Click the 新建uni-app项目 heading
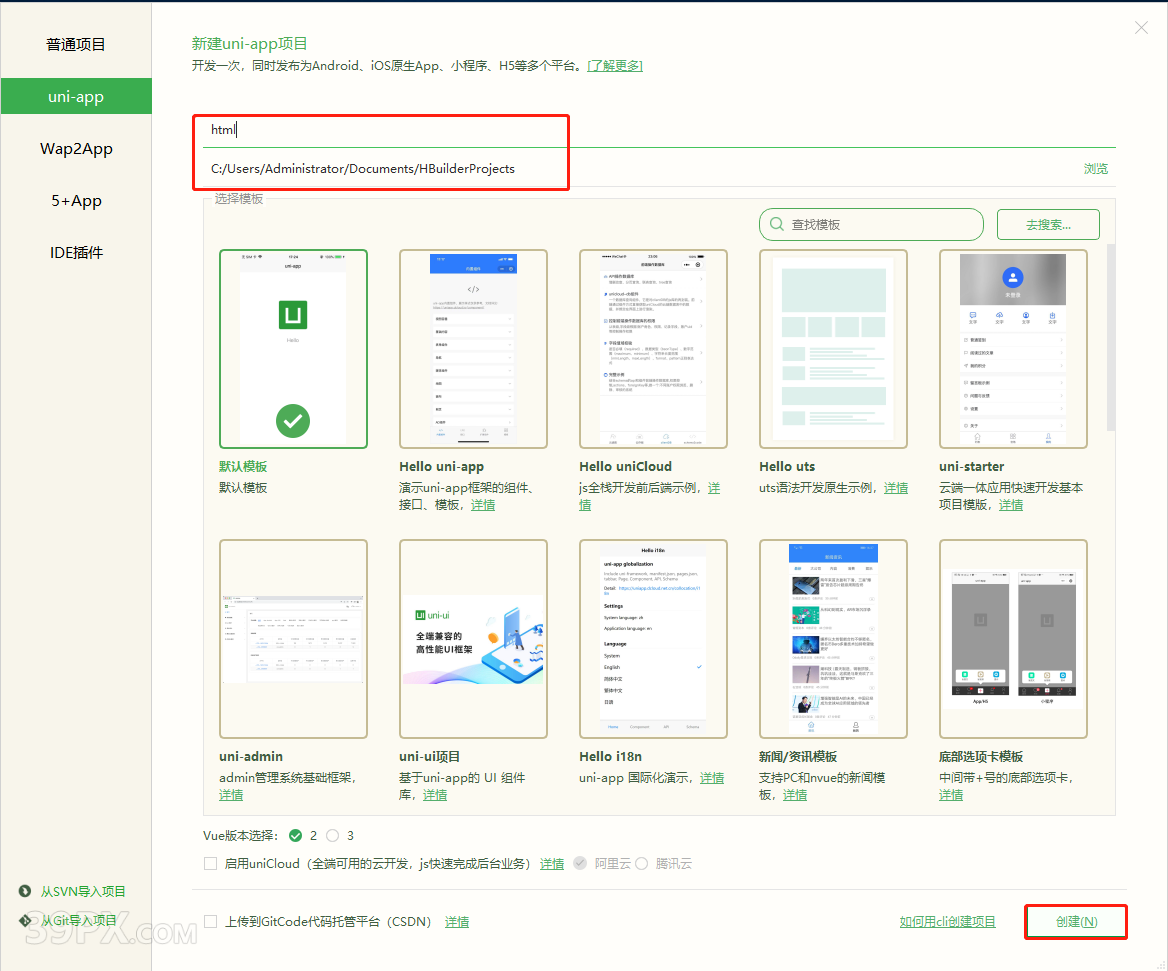The width and height of the screenshot is (1168, 971). [250, 43]
